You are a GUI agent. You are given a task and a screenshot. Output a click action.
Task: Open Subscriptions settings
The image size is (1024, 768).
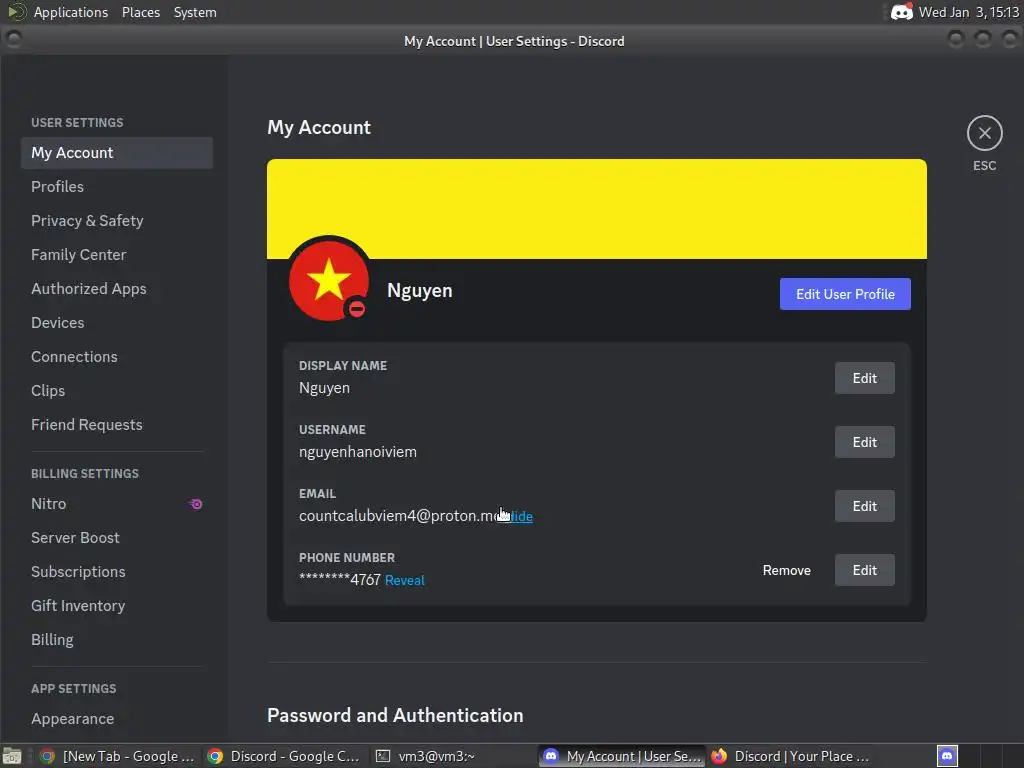(117, 571)
